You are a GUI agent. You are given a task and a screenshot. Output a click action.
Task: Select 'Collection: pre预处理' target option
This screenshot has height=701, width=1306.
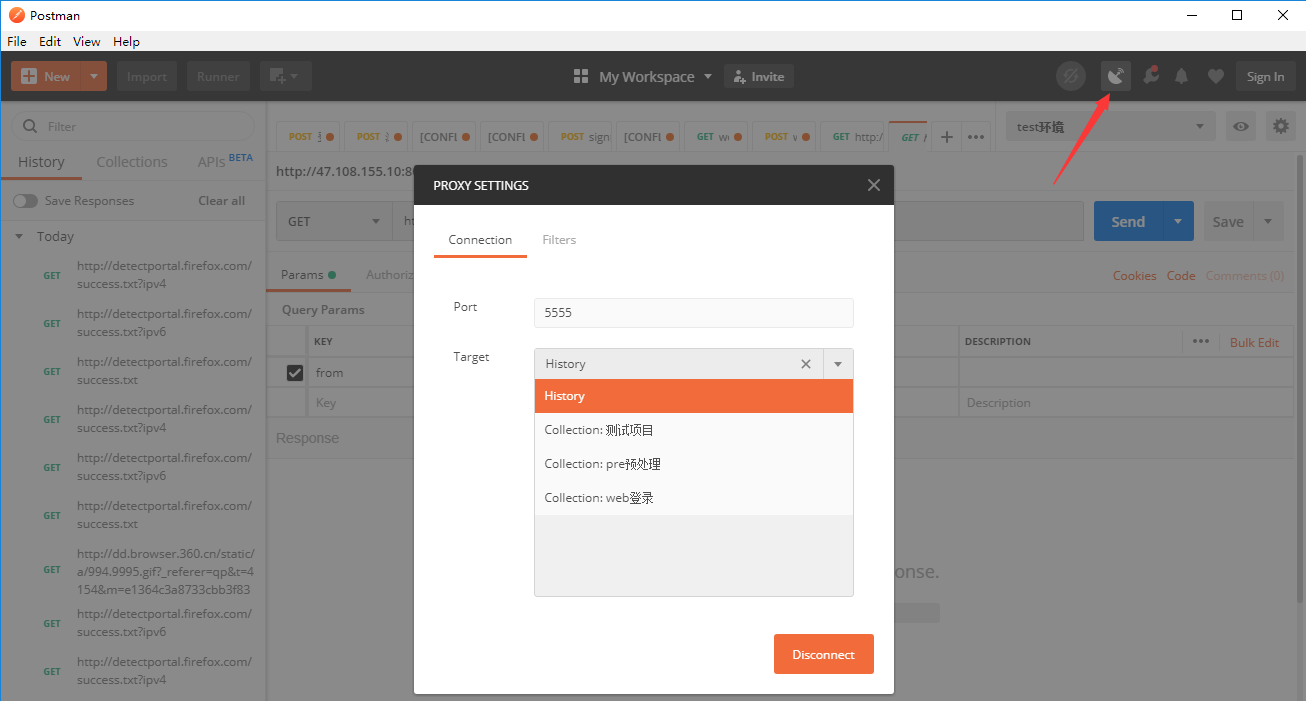coord(694,464)
